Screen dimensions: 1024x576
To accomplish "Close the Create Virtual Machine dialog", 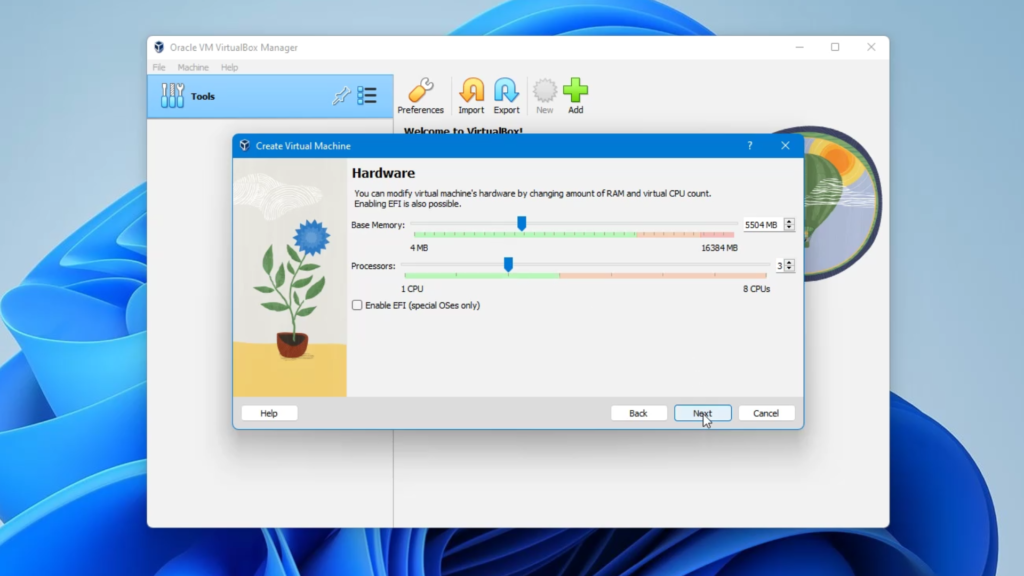I will coord(785,146).
